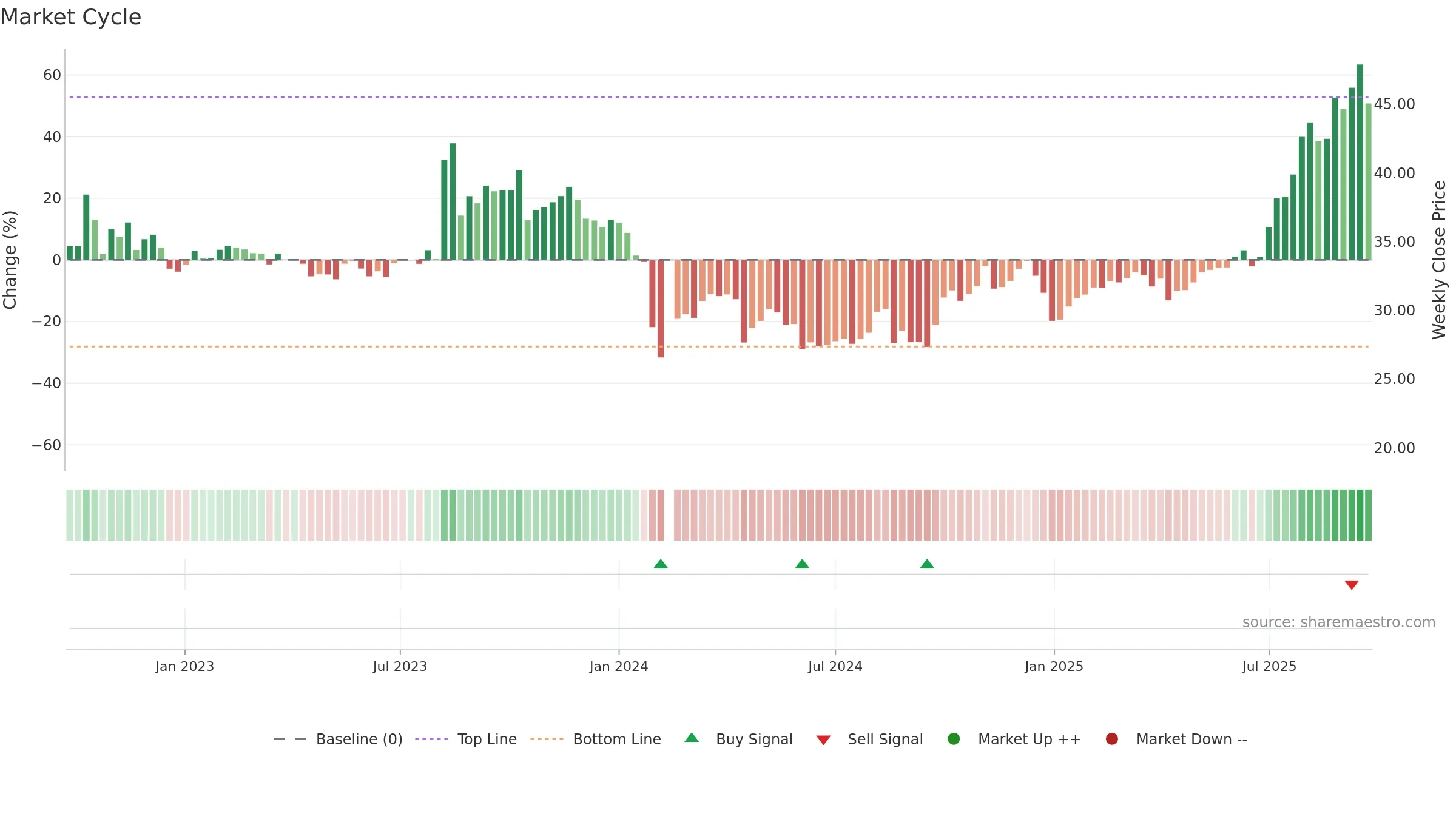Select the red sell signal marker near chart end
This screenshot has width=1456, height=819.
pyautogui.click(x=1352, y=585)
